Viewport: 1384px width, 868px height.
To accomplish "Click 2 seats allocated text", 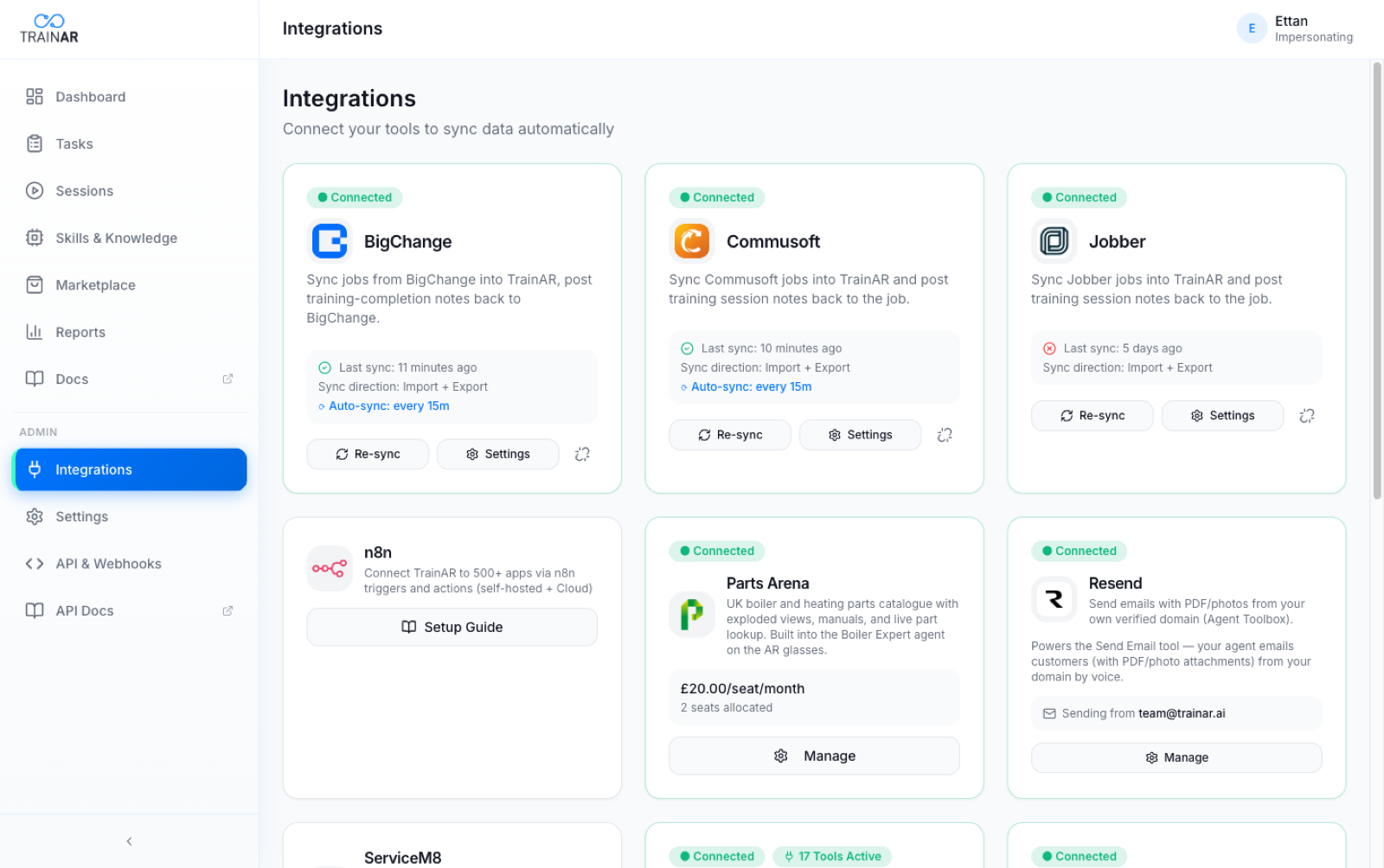I will pos(727,708).
